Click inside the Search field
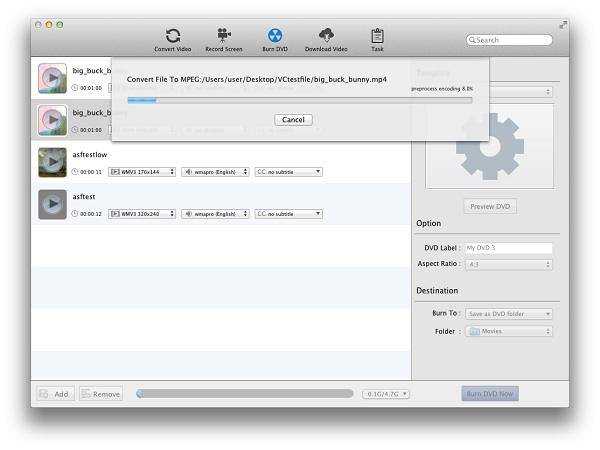 point(509,40)
